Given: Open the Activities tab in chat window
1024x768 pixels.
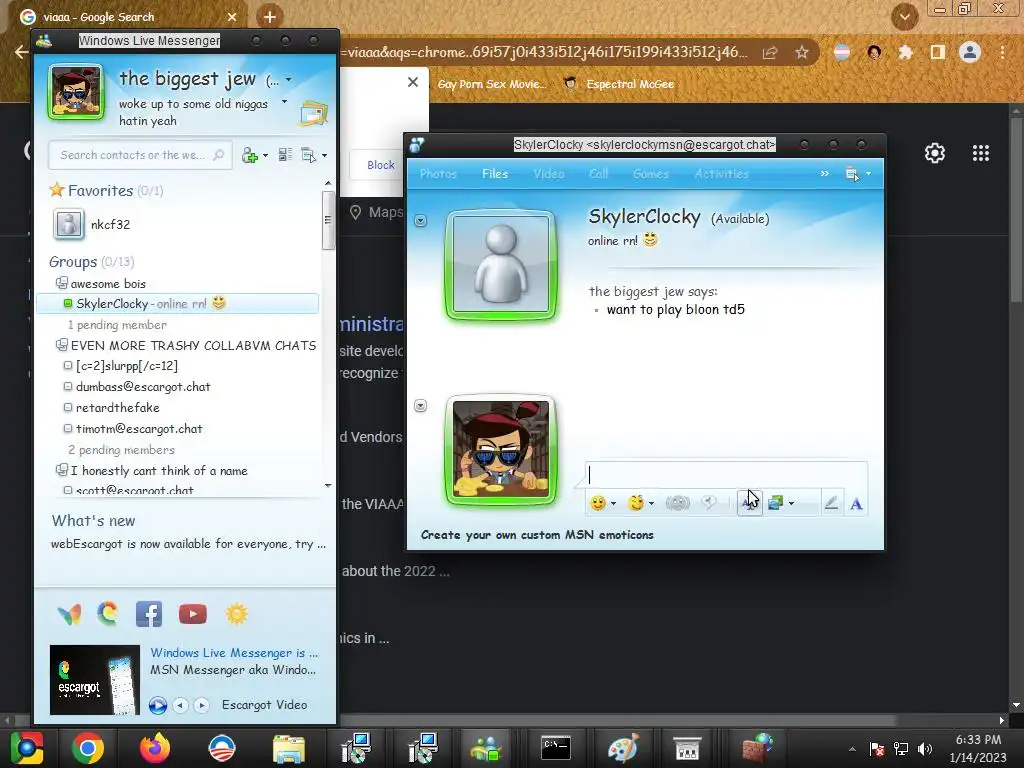Looking at the screenshot, I should click(x=721, y=174).
